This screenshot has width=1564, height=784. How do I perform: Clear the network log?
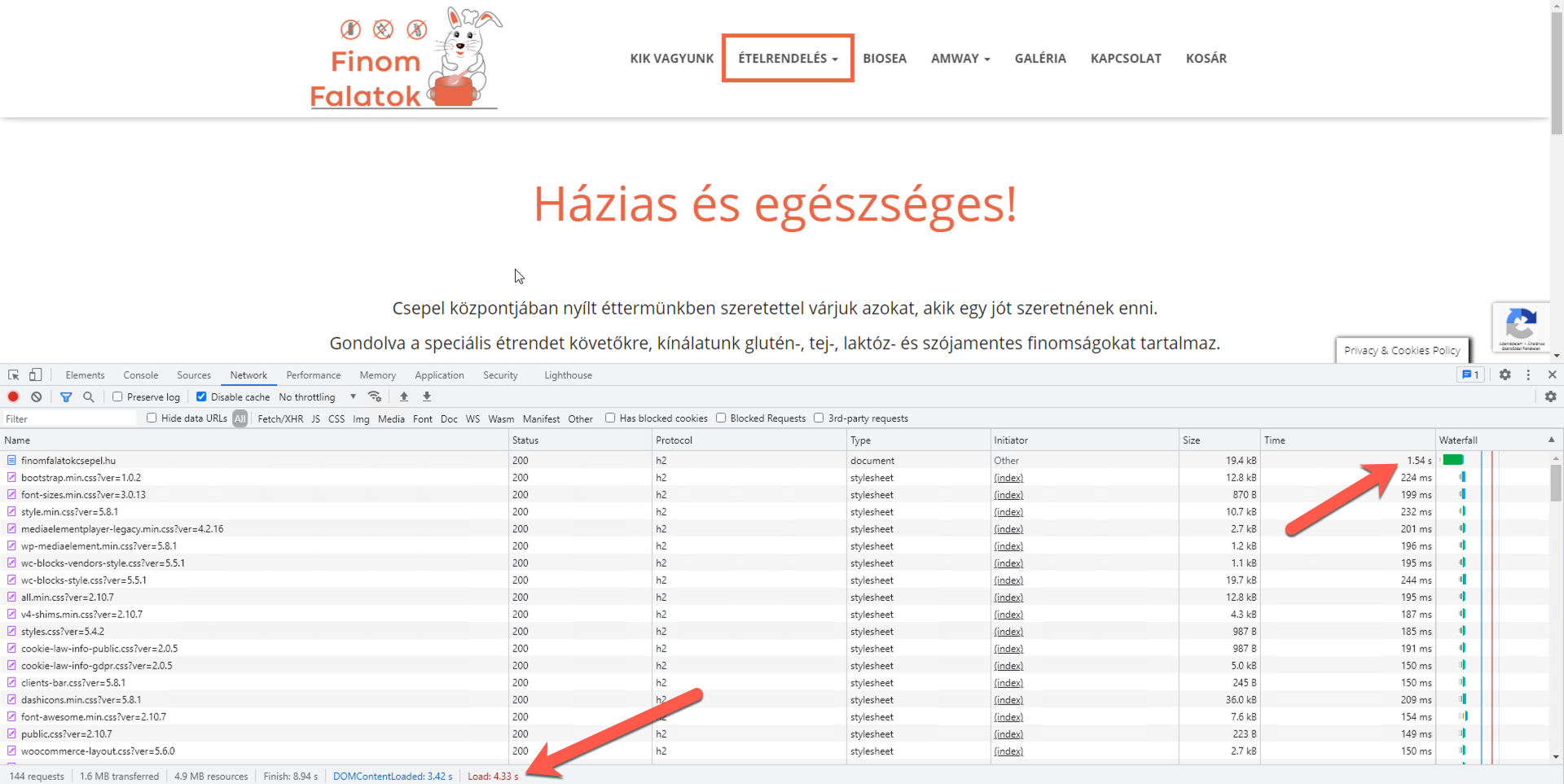tap(37, 397)
